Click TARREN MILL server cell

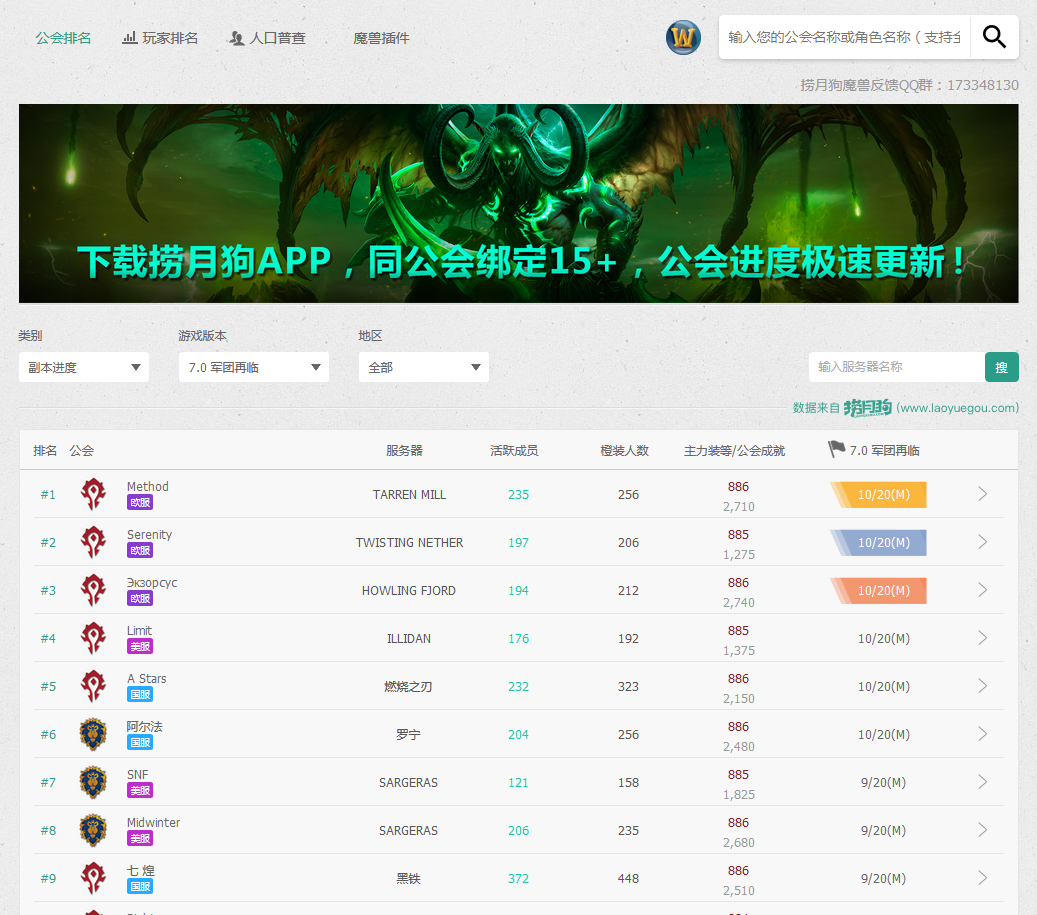(409, 495)
